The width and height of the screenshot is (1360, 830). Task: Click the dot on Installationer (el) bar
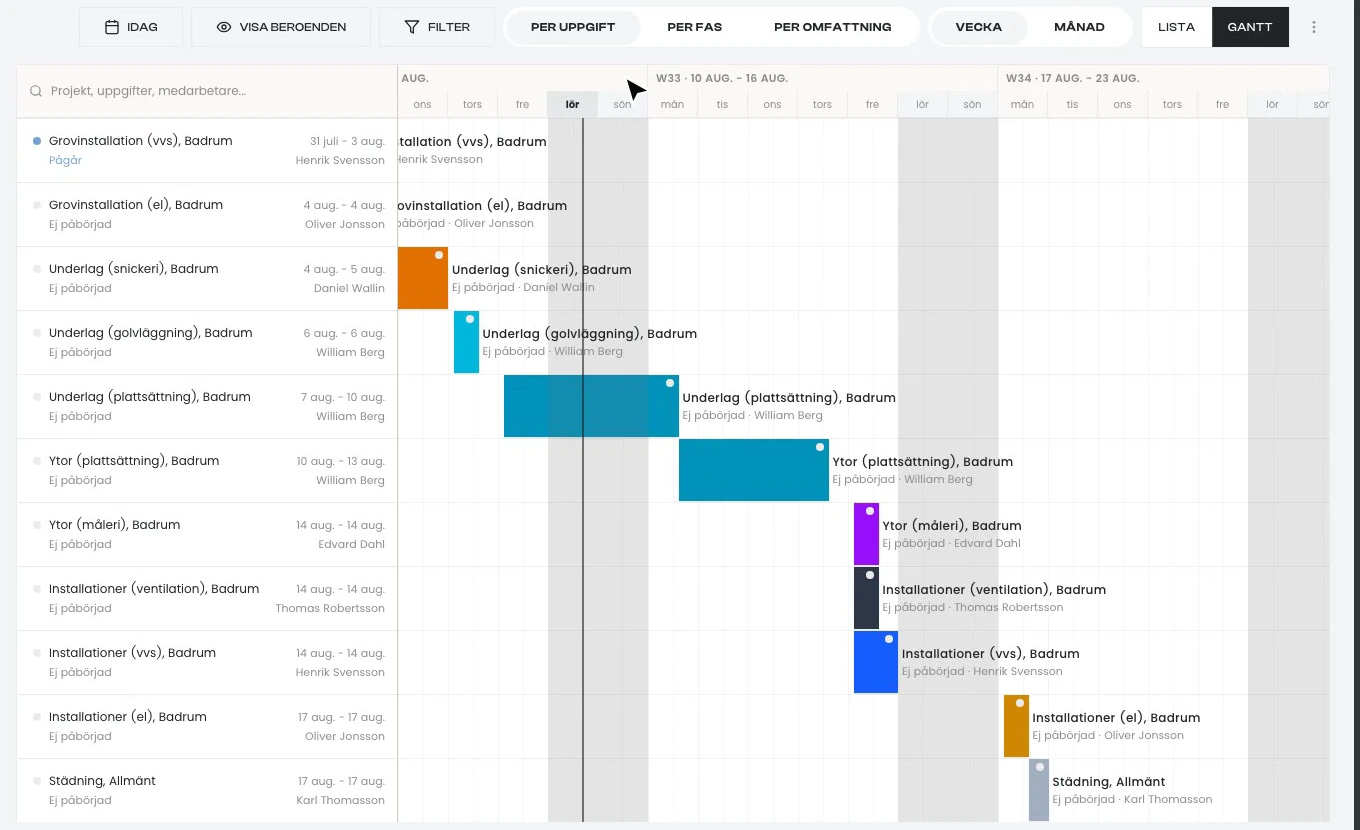[1020, 703]
